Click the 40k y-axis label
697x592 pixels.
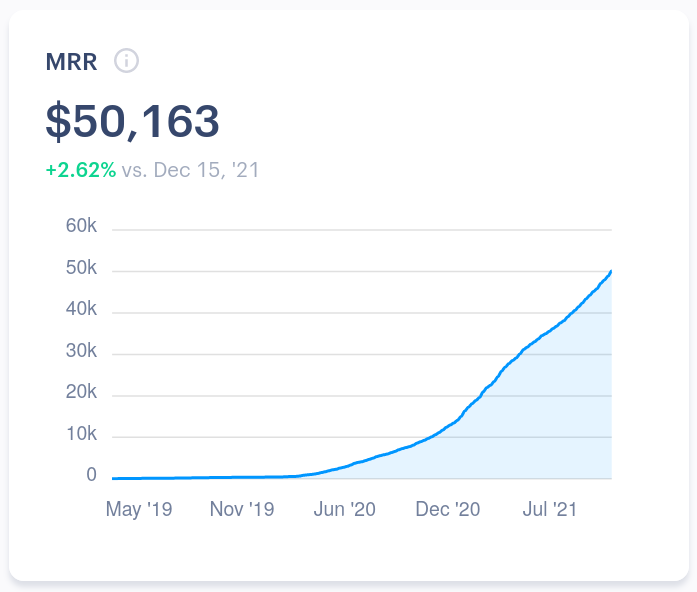(x=81, y=309)
